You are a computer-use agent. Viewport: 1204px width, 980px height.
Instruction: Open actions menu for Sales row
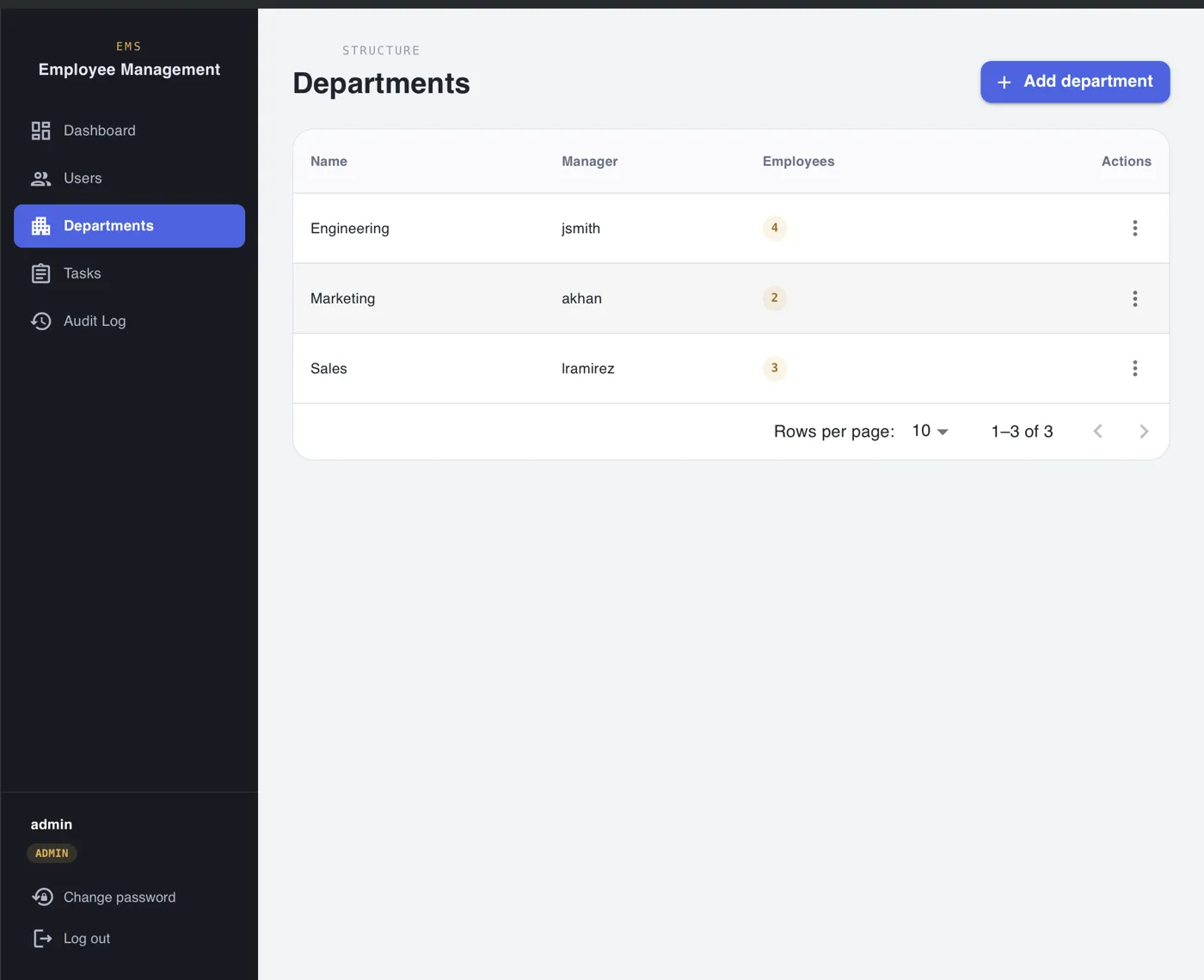coord(1135,368)
